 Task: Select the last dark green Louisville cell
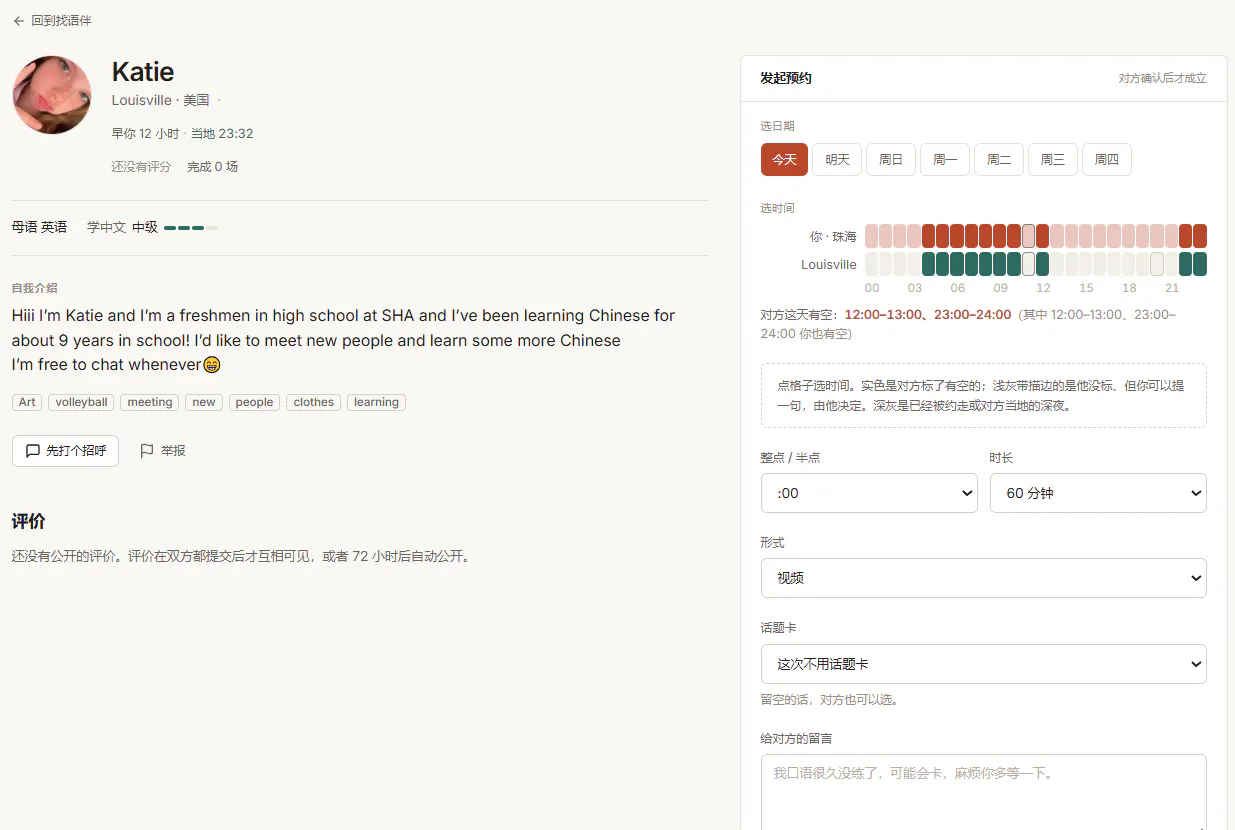click(1200, 264)
